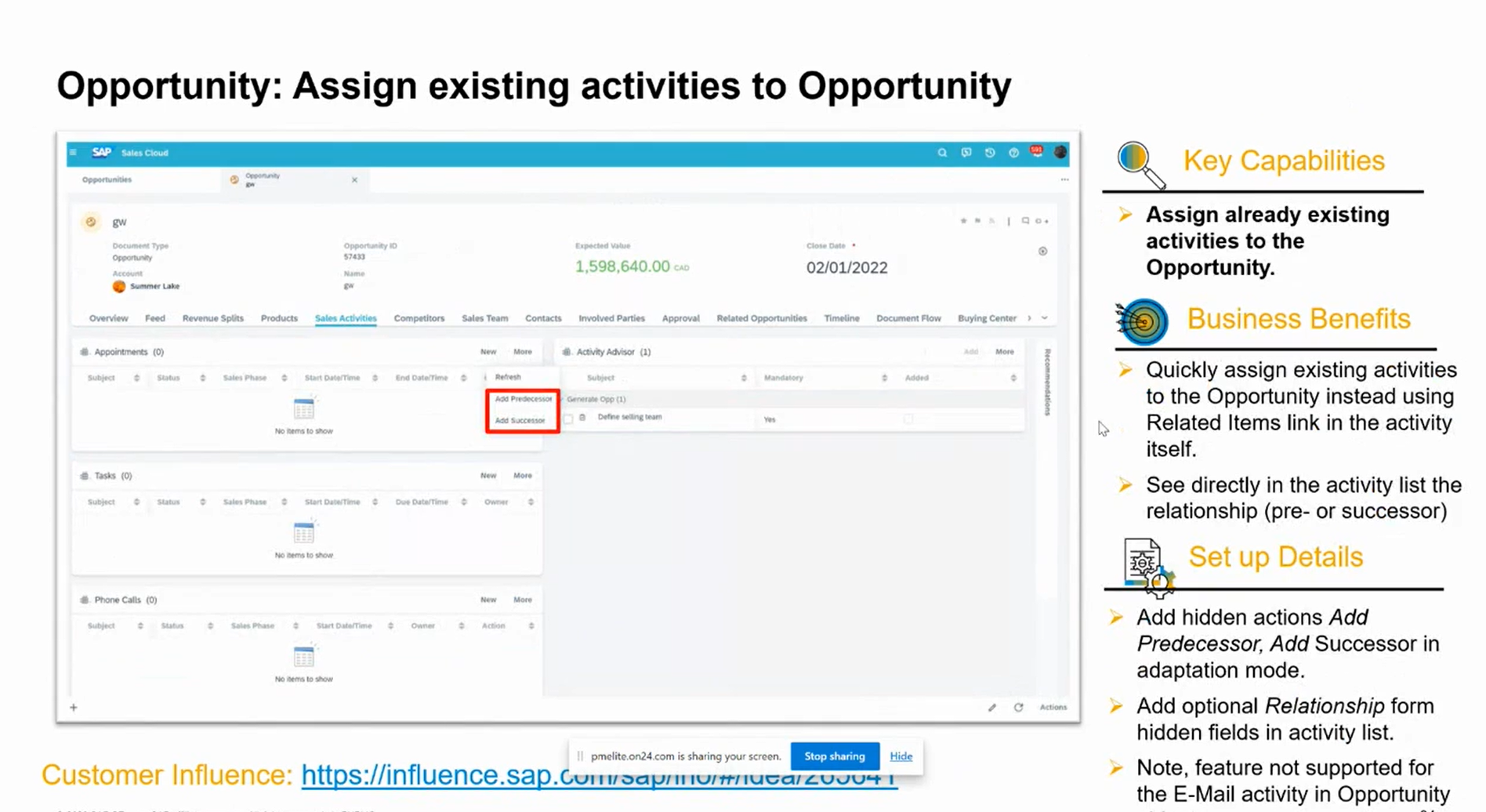This screenshot has height=812, width=1486.
Task: Click Stop sharing button
Action: (835, 756)
